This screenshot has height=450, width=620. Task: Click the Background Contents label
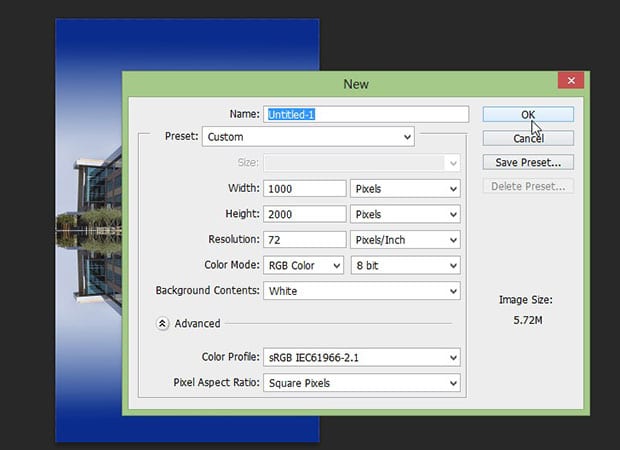coord(207,290)
